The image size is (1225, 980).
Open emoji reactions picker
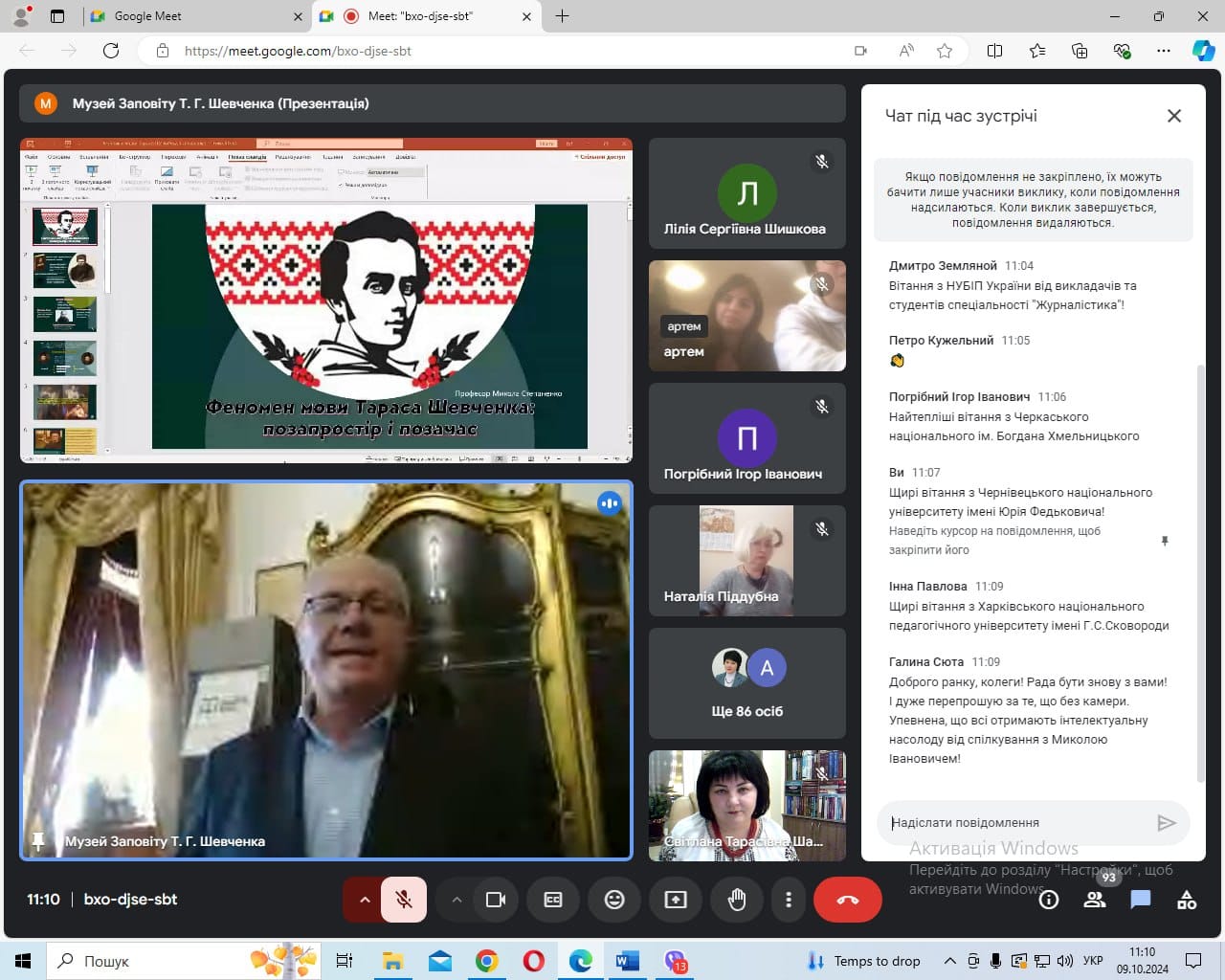point(614,900)
